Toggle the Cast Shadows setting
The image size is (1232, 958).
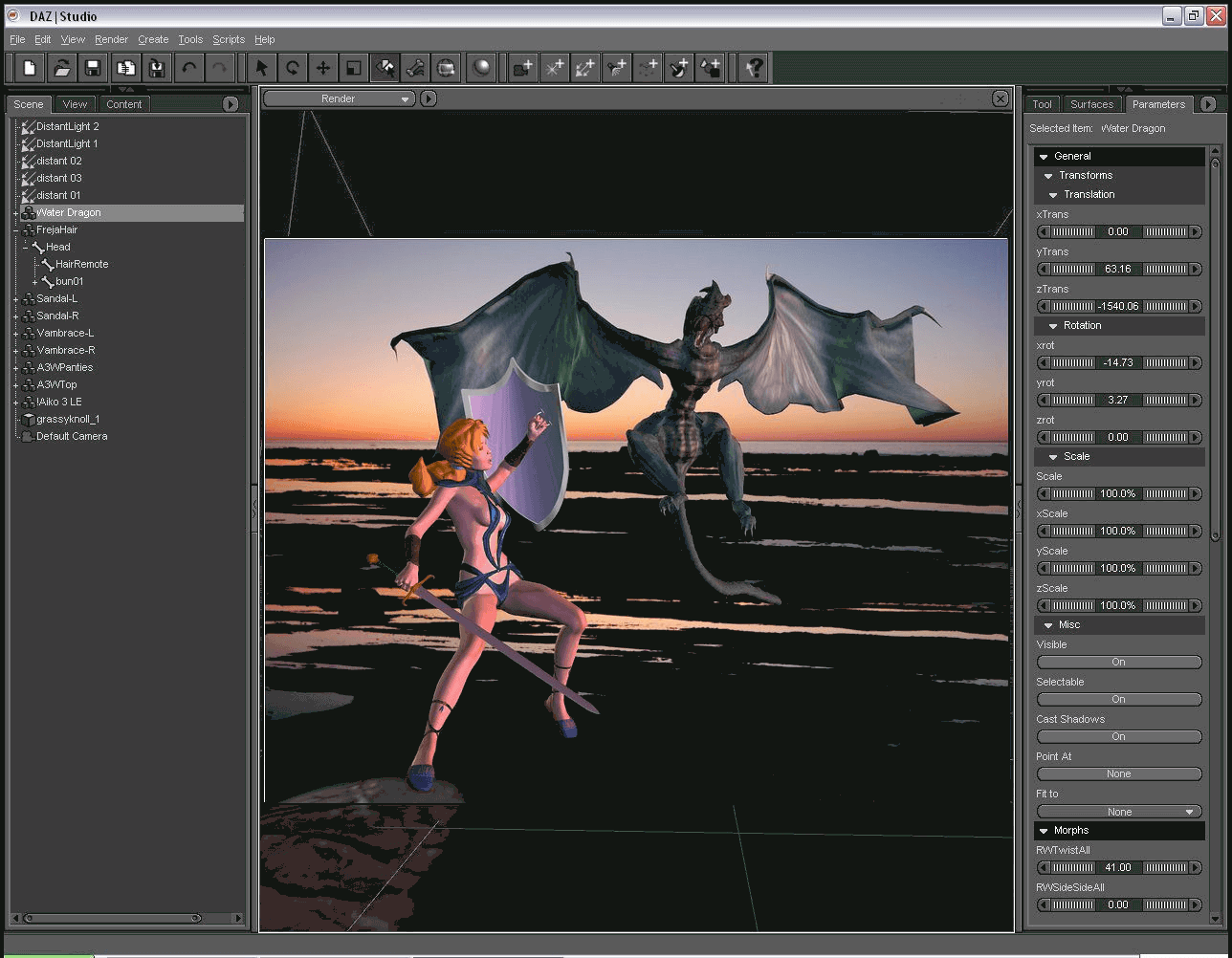pyautogui.click(x=1118, y=736)
